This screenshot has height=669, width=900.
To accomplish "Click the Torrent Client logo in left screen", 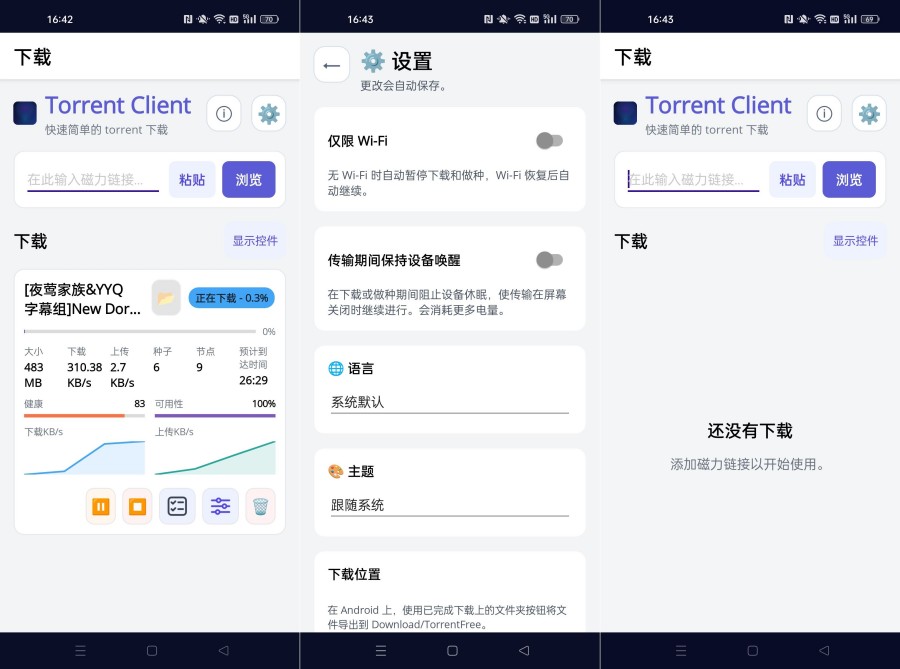I will point(25,113).
